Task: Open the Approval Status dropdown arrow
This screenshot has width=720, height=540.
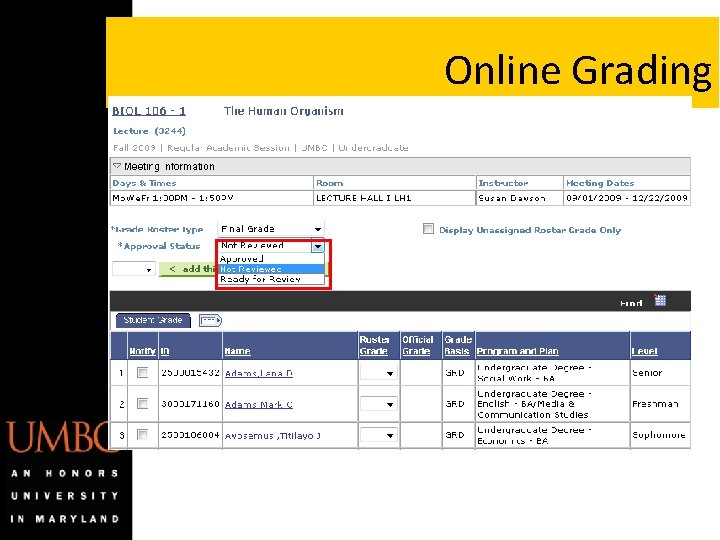Action: click(x=317, y=247)
